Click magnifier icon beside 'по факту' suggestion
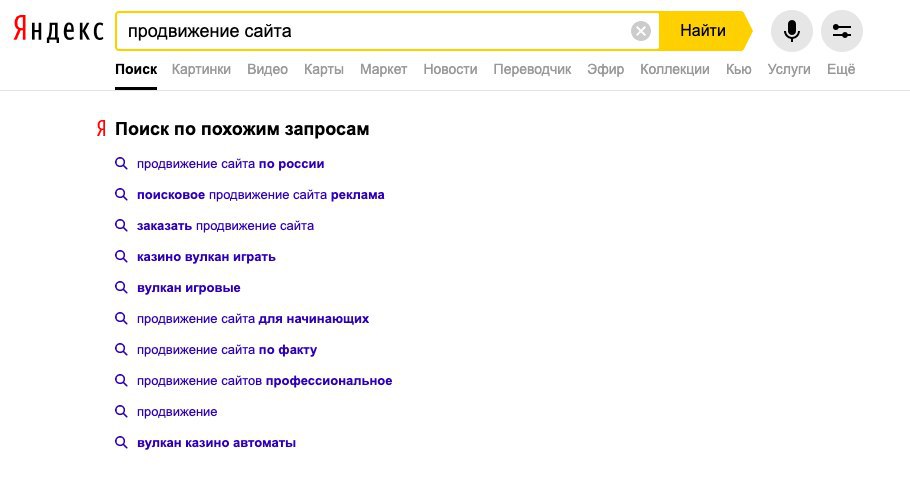The width and height of the screenshot is (910, 491). tap(121, 349)
